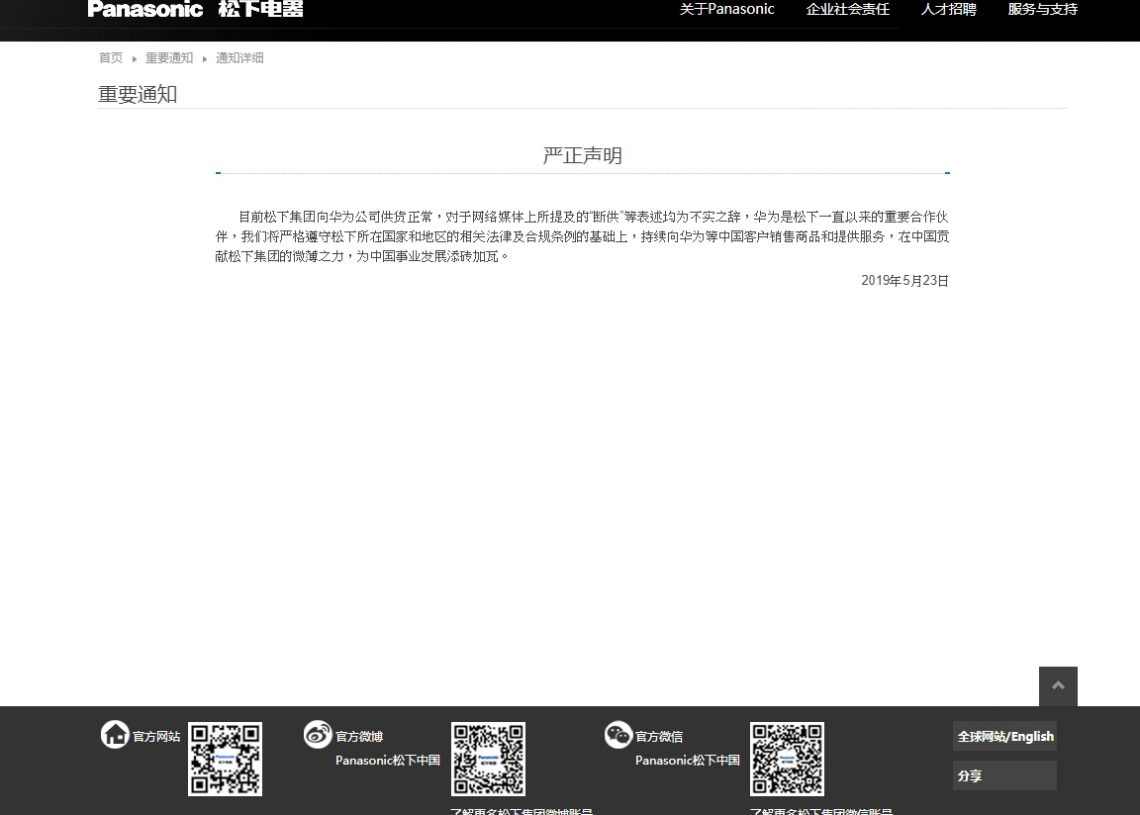Viewport: 1140px width, 815px height.
Task: Click the 严正声明 statement title
Action: 582,156
